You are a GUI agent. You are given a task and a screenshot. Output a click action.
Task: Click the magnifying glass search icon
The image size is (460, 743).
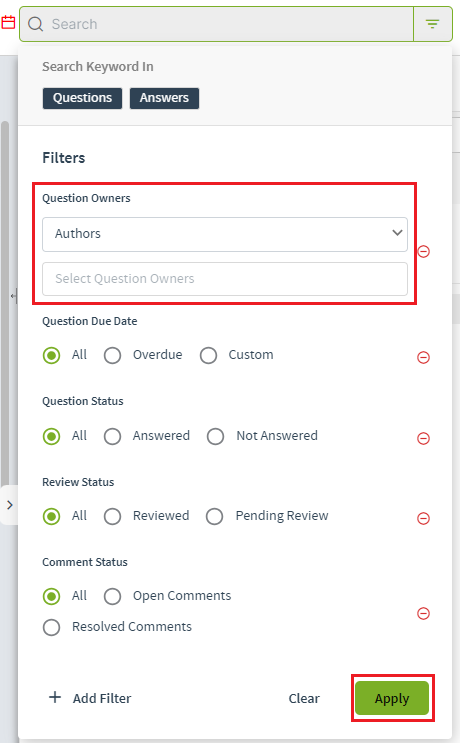pos(36,24)
